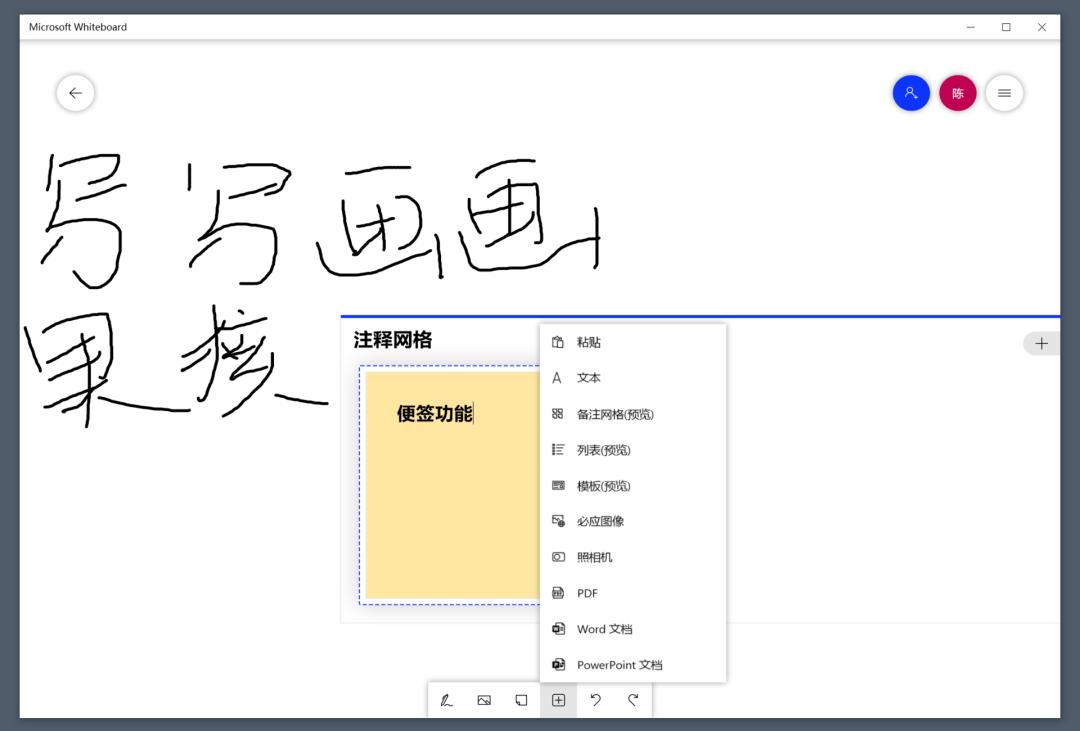Viewport: 1080px width, 731px height.
Task: Select 照相机 to take a photo
Action: [x=595, y=557]
